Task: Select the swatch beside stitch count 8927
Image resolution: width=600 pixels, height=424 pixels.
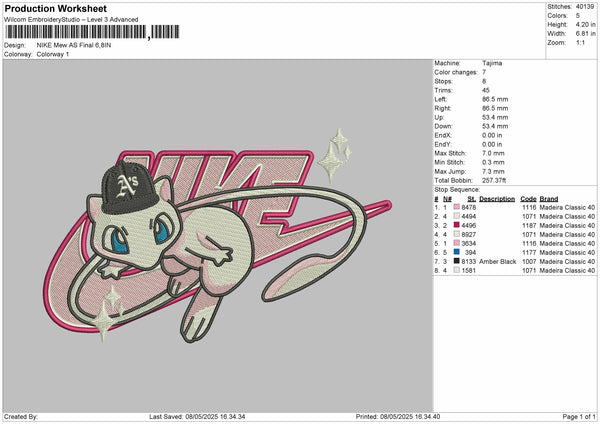Action: (x=457, y=234)
